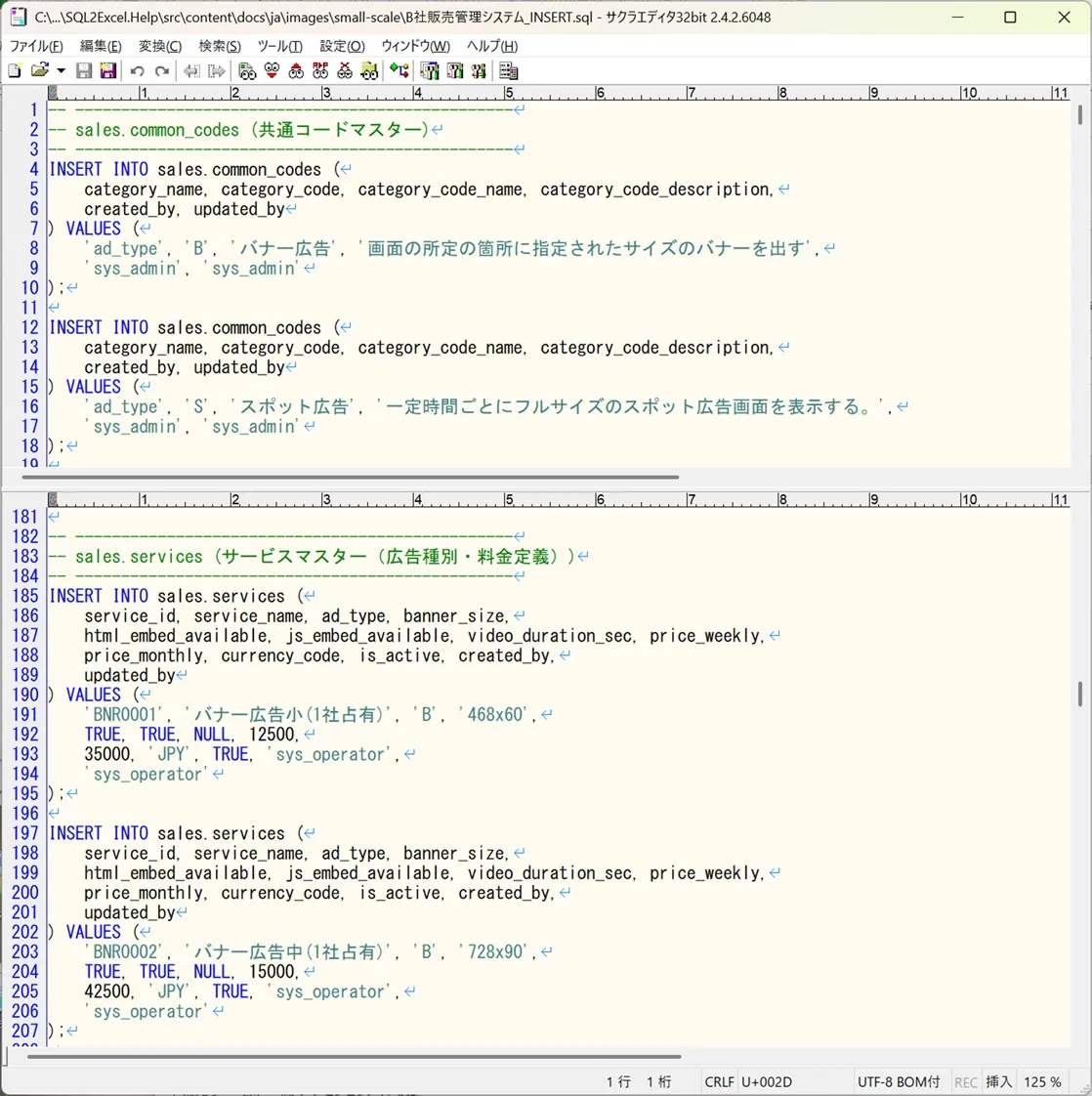Jump to previous location history icon
The width and height of the screenshot is (1092, 1096).
190,70
